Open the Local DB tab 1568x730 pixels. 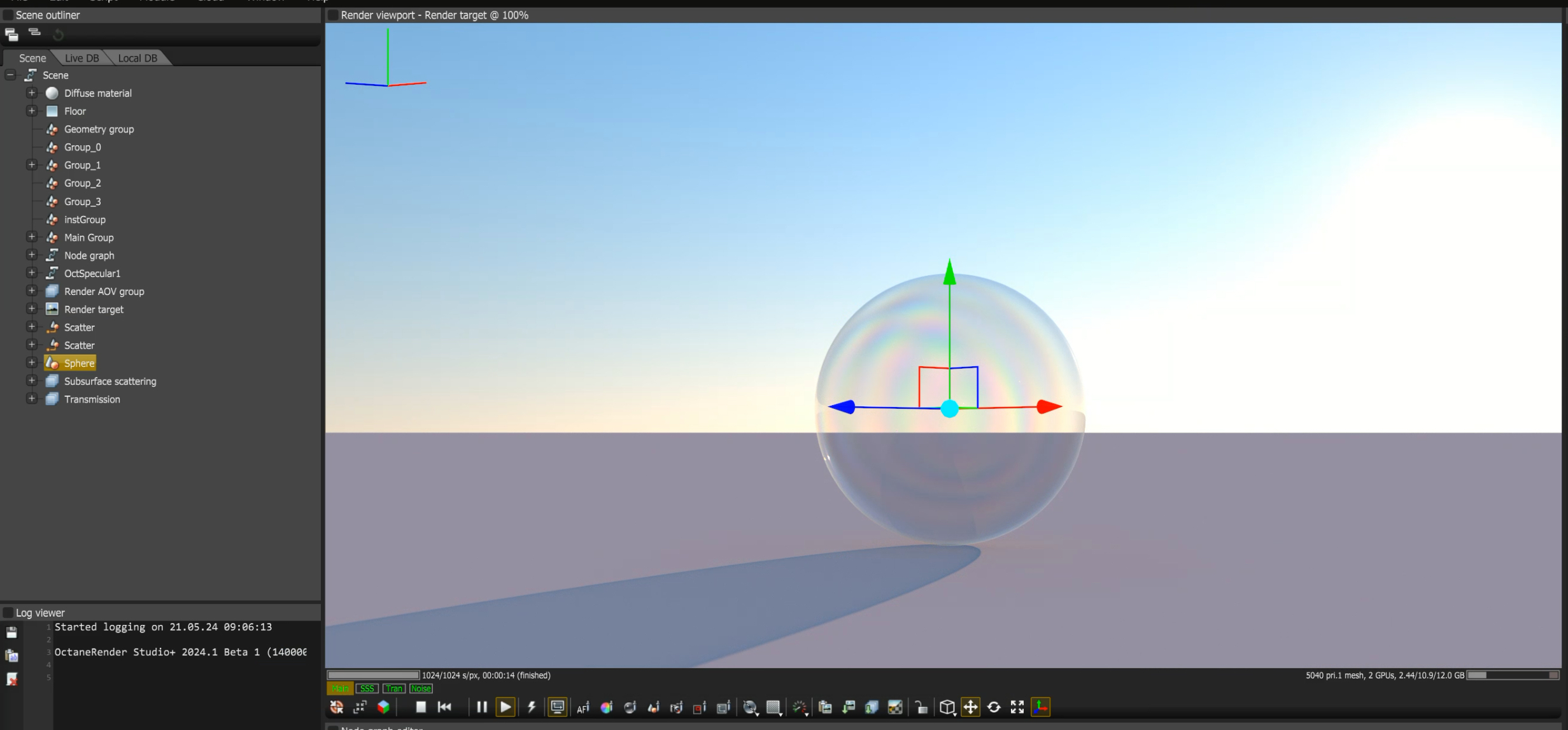pyautogui.click(x=137, y=58)
